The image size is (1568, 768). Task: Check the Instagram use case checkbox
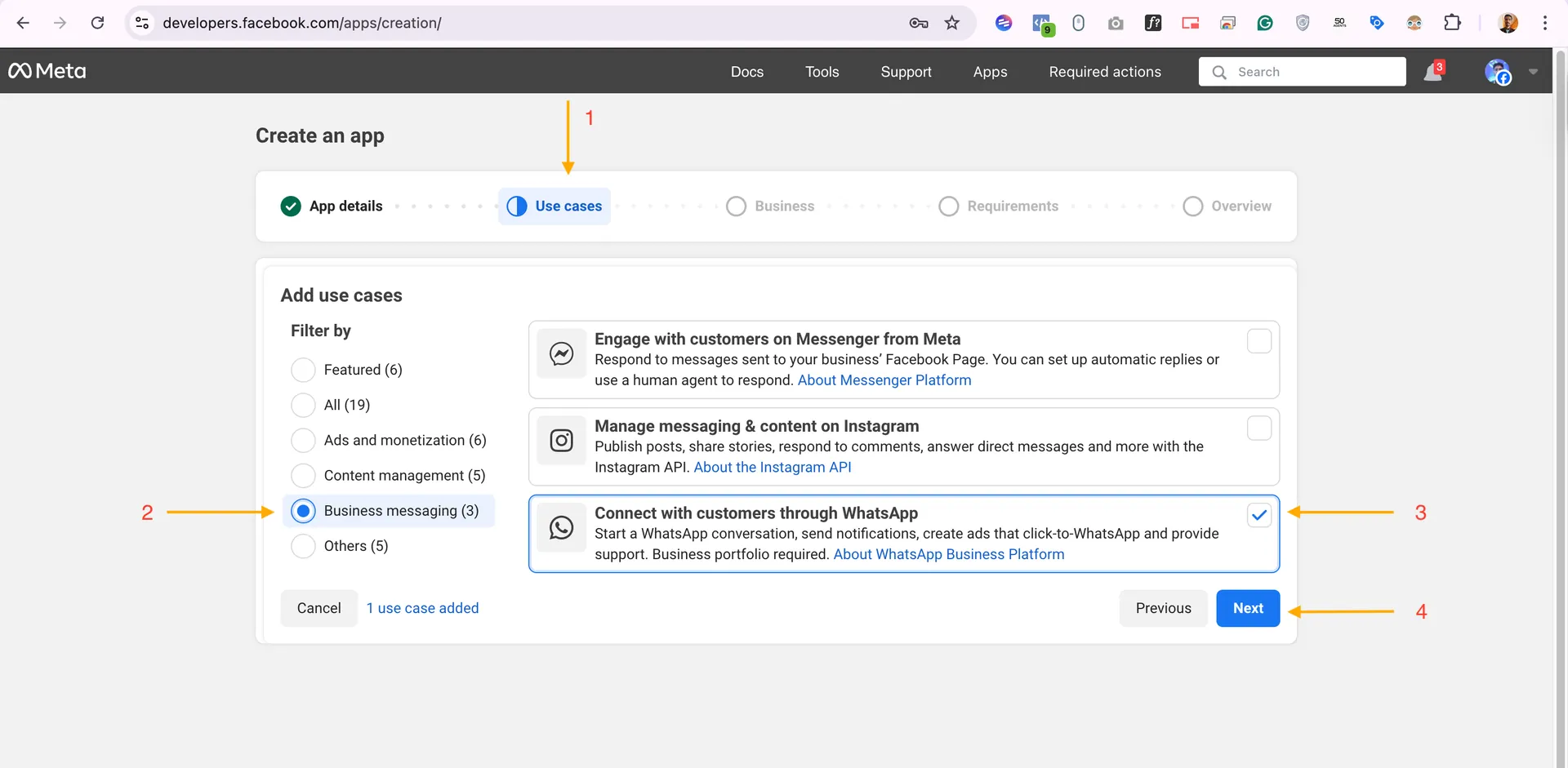(x=1259, y=428)
